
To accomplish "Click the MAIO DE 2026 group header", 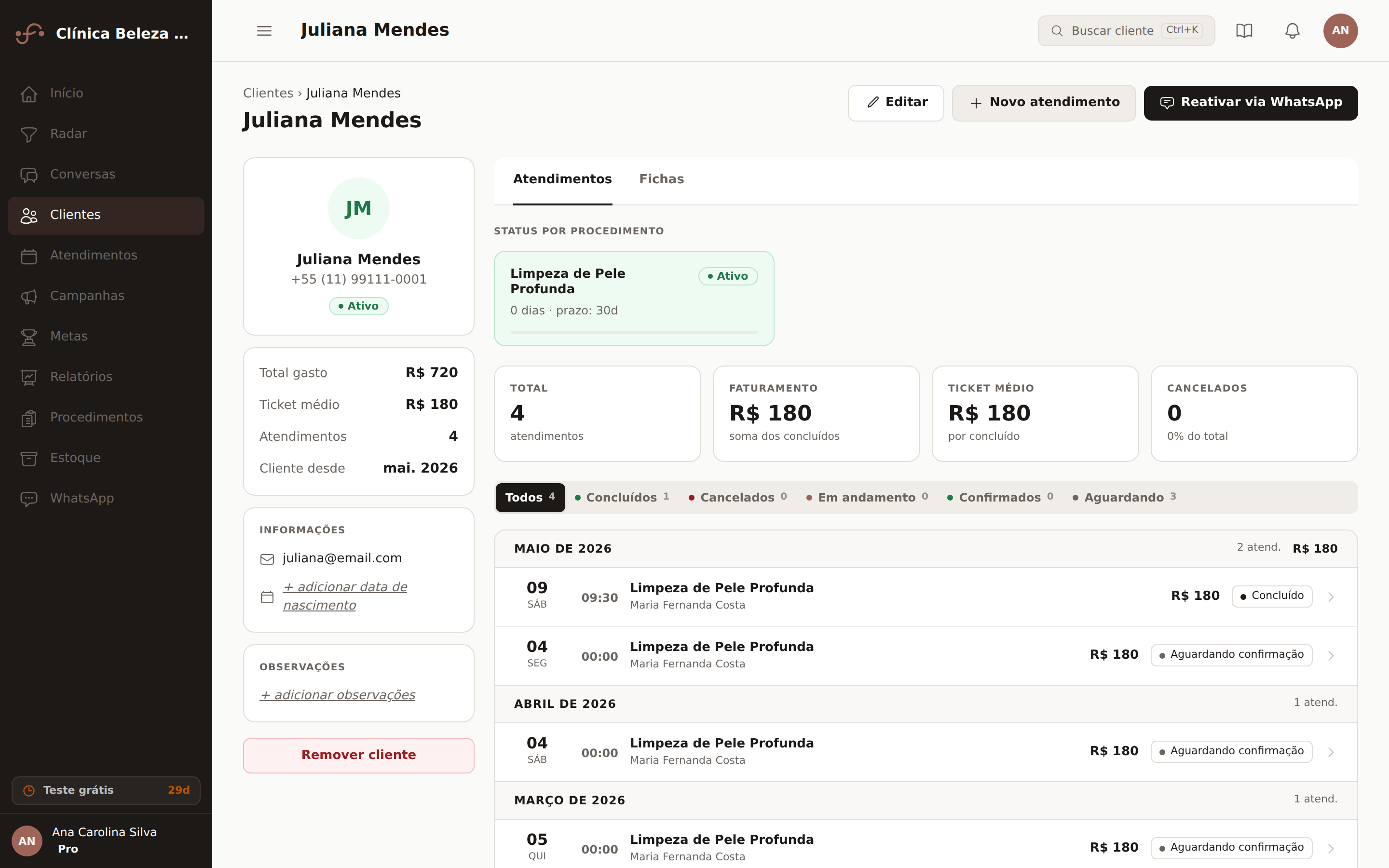I will tap(925, 548).
